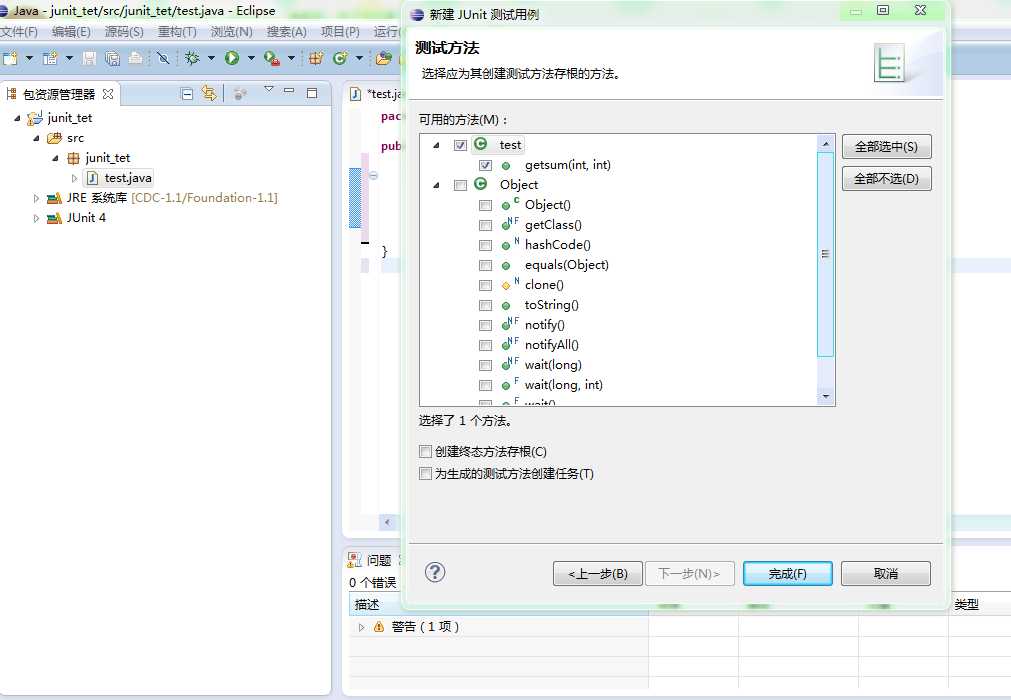Click the 完成(F) button
The width and height of the screenshot is (1011, 700).
787,573
